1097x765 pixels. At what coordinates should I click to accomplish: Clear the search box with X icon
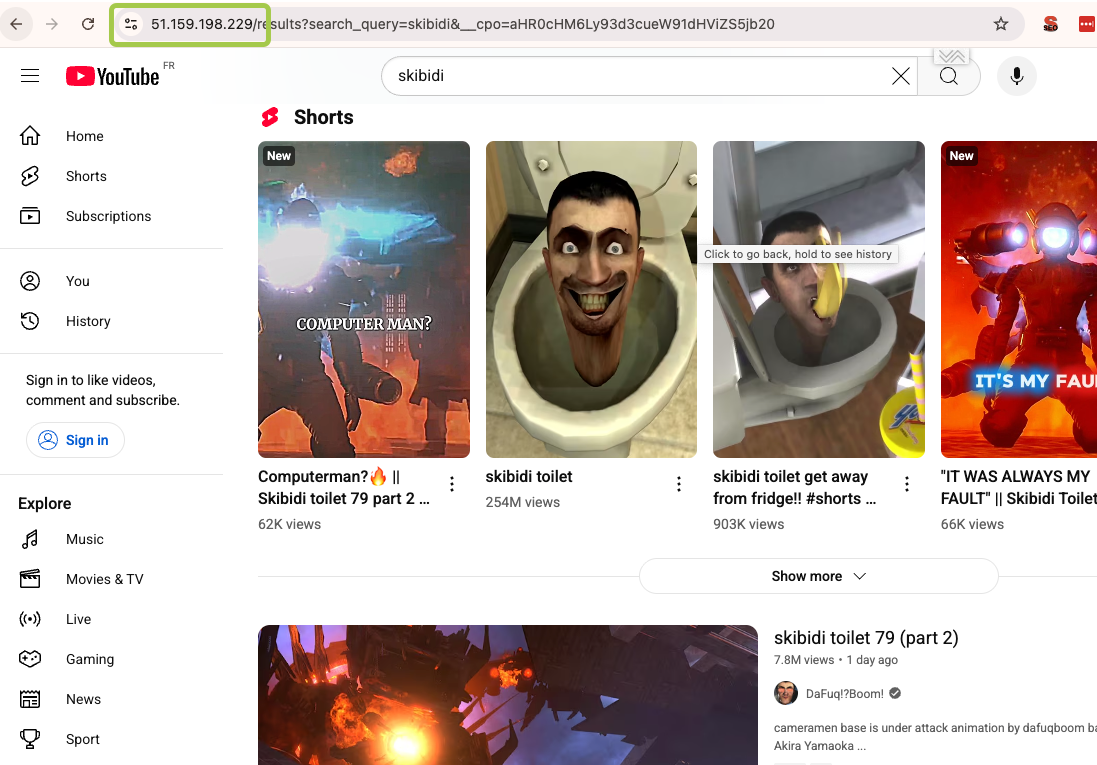(x=901, y=76)
